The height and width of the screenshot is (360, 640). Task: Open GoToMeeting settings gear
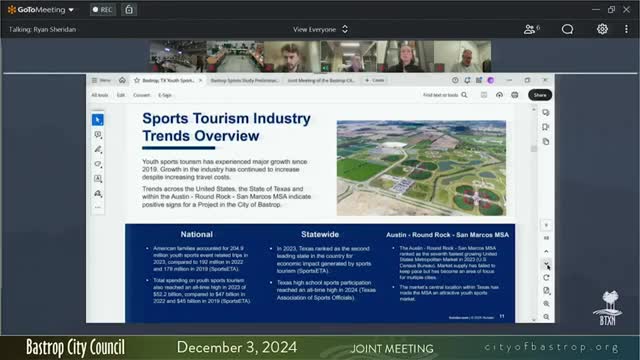pos(602,29)
